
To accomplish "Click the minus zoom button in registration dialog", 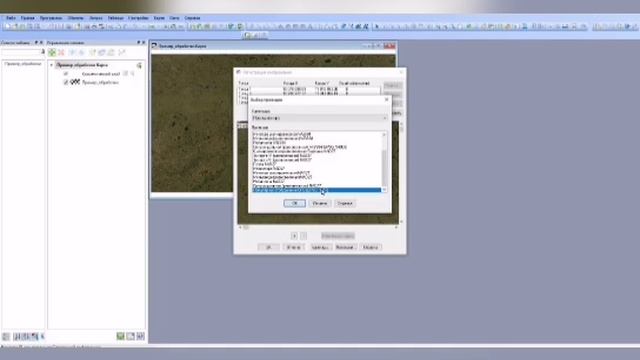I will pyautogui.click(x=303, y=236).
